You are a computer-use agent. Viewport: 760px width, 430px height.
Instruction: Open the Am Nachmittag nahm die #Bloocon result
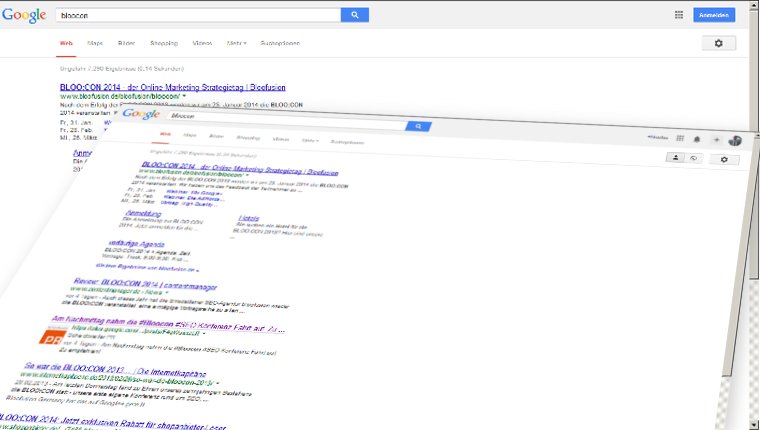coord(168,324)
